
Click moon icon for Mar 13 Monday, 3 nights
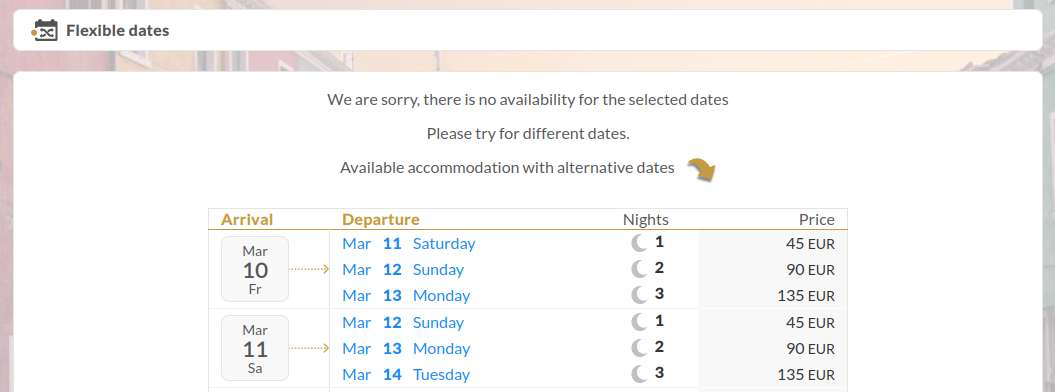(x=639, y=295)
